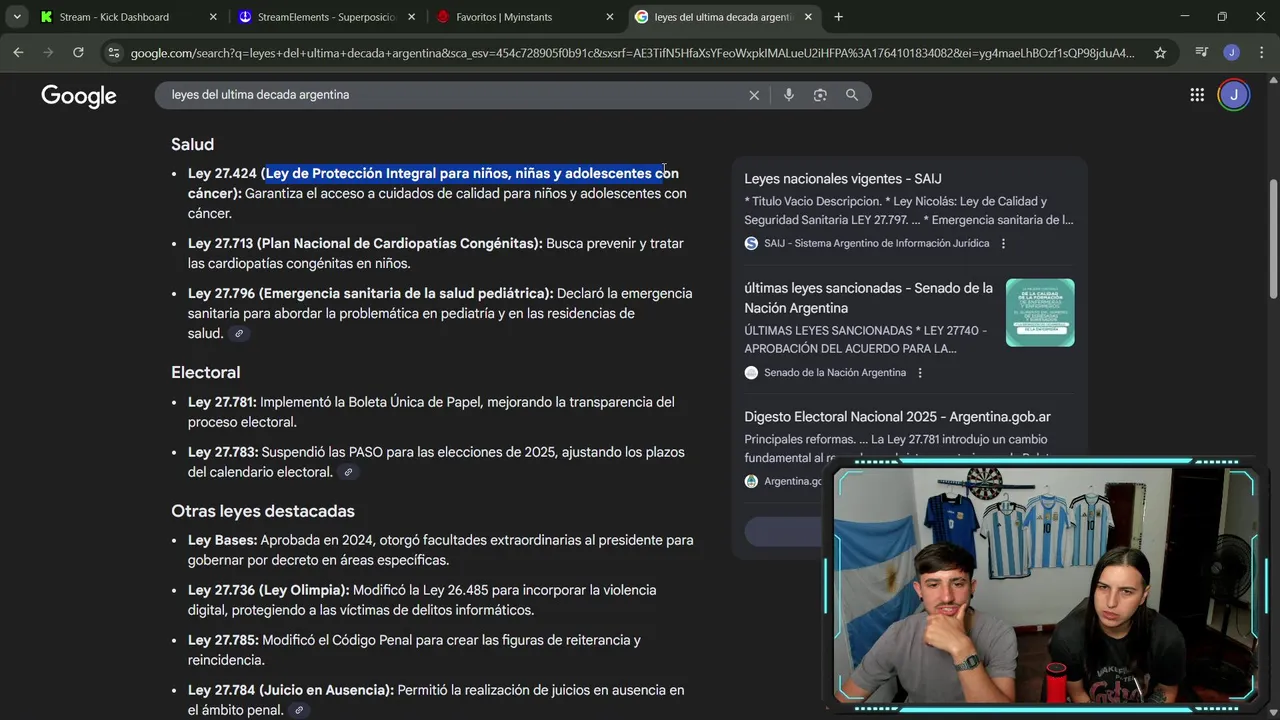The height and width of the screenshot is (720, 1280).
Task: Click Ley 27.784 (Juicio en Ausencia) text
Action: tap(291, 690)
